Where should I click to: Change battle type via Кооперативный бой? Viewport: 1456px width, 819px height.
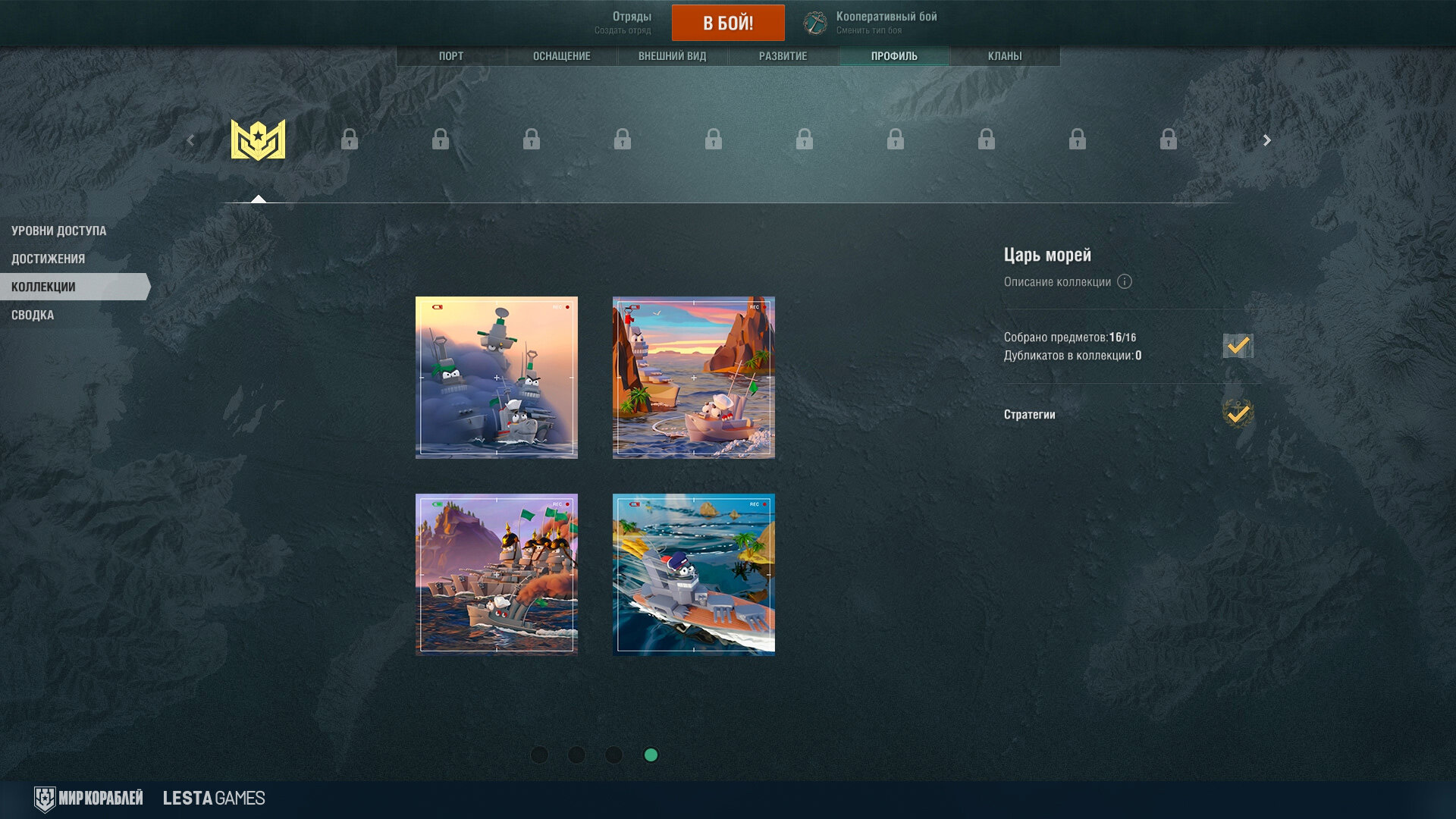pos(886,22)
